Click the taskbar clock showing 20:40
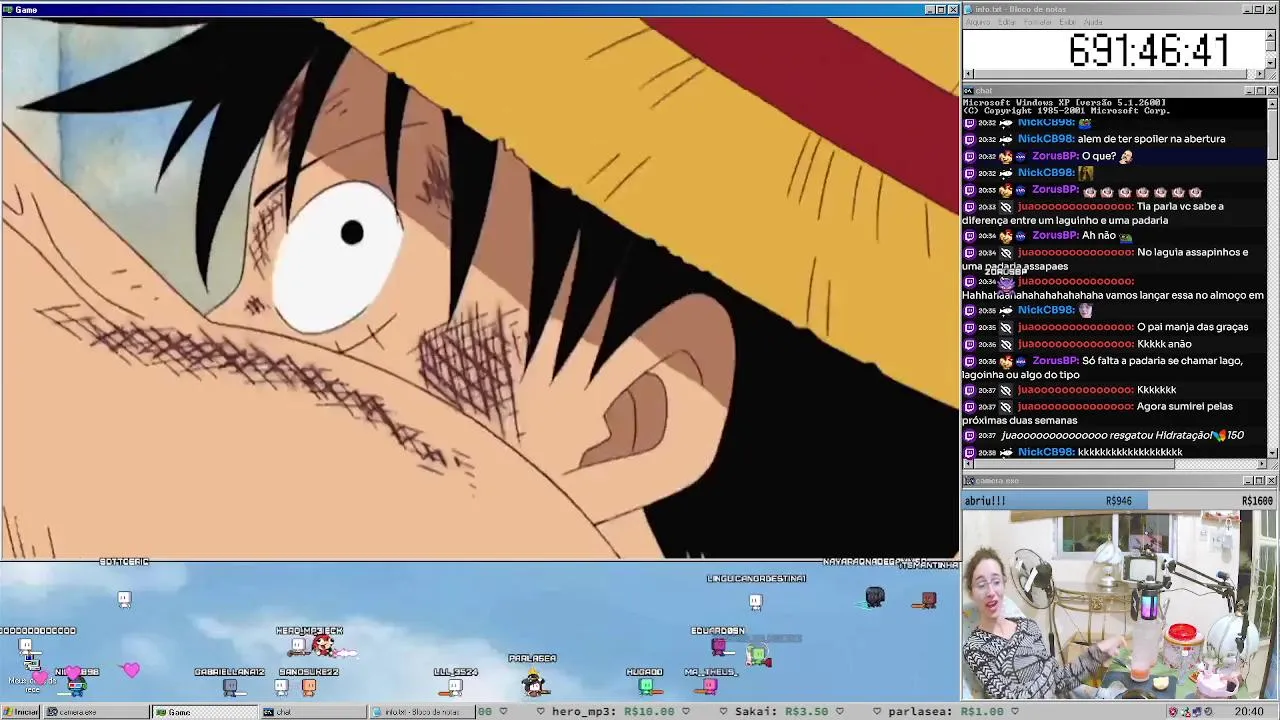The width and height of the screenshot is (1280, 720). click(x=1248, y=712)
